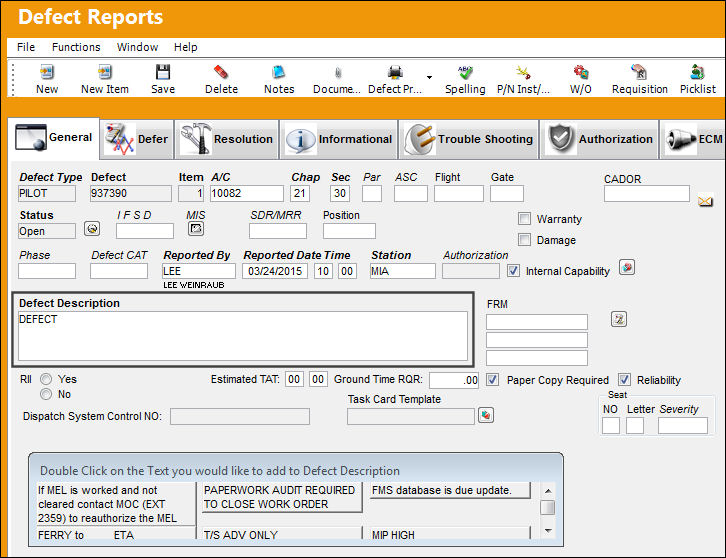The width and height of the screenshot is (726, 558).
Task: Enable the Damage checkbox
Action: tap(524, 239)
